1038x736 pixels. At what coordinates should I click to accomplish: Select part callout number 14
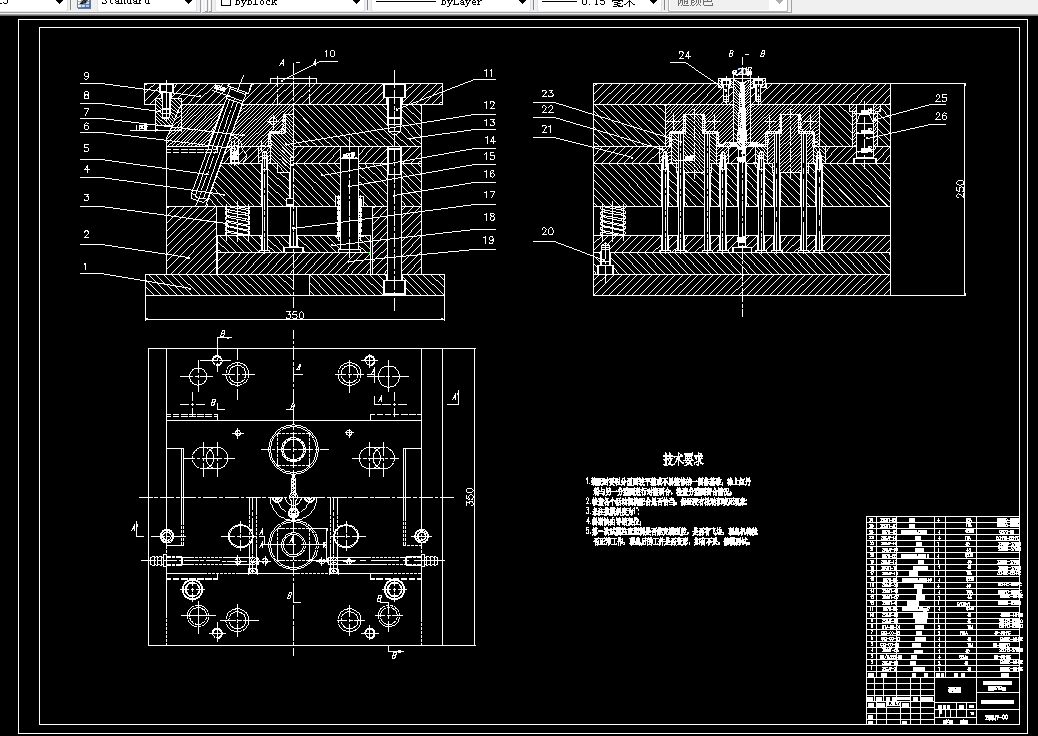pos(489,140)
